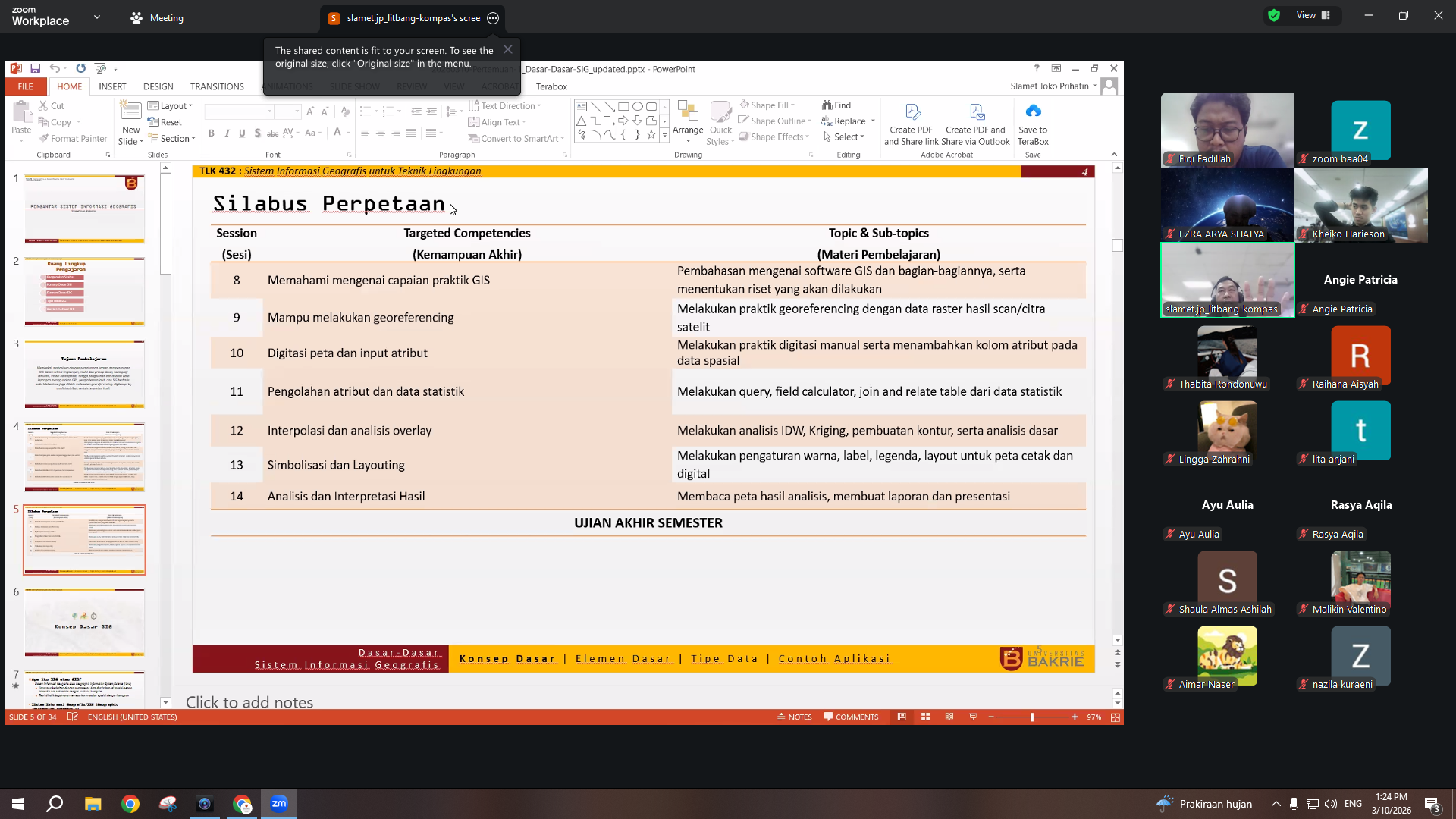This screenshot has height=819, width=1456.
Task: Click the NOTES button in status bar
Action: [794, 717]
